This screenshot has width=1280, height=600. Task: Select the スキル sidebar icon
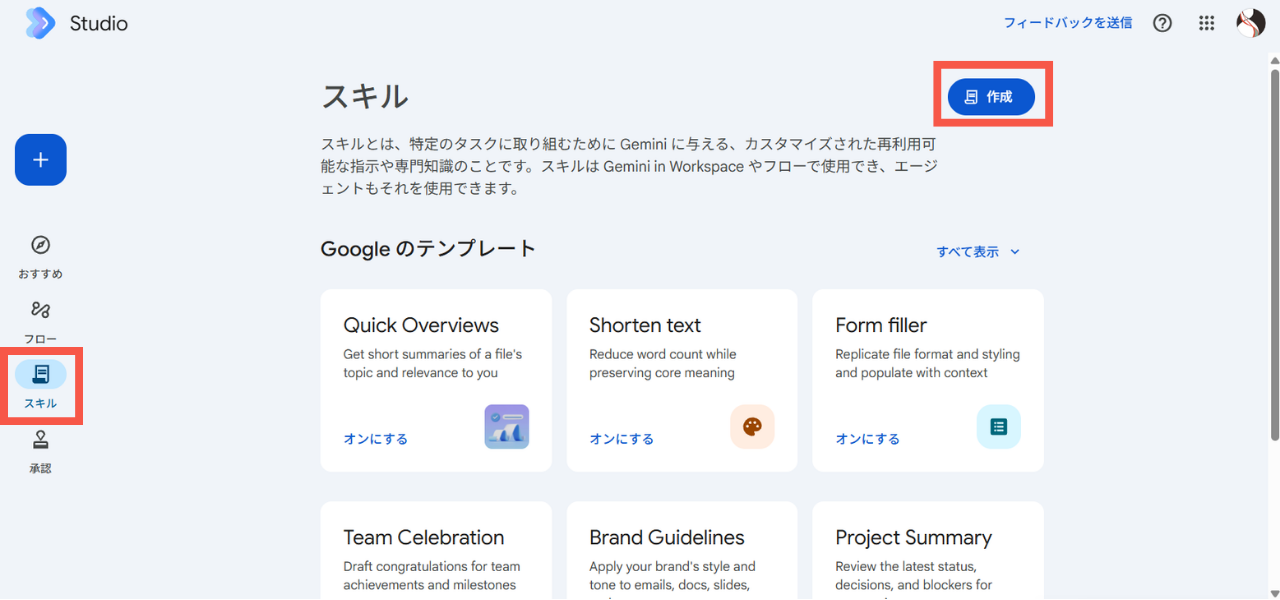coord(41,374)
